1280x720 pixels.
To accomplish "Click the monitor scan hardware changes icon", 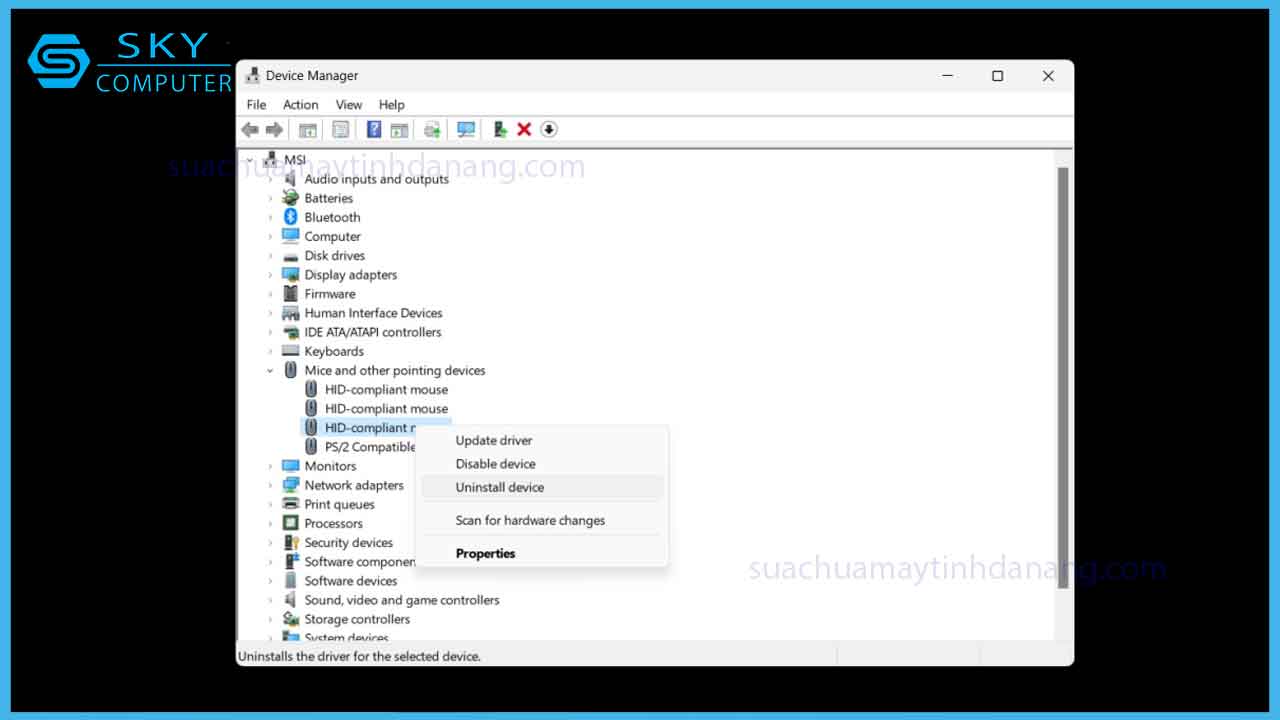I will [x=465, y=130].
